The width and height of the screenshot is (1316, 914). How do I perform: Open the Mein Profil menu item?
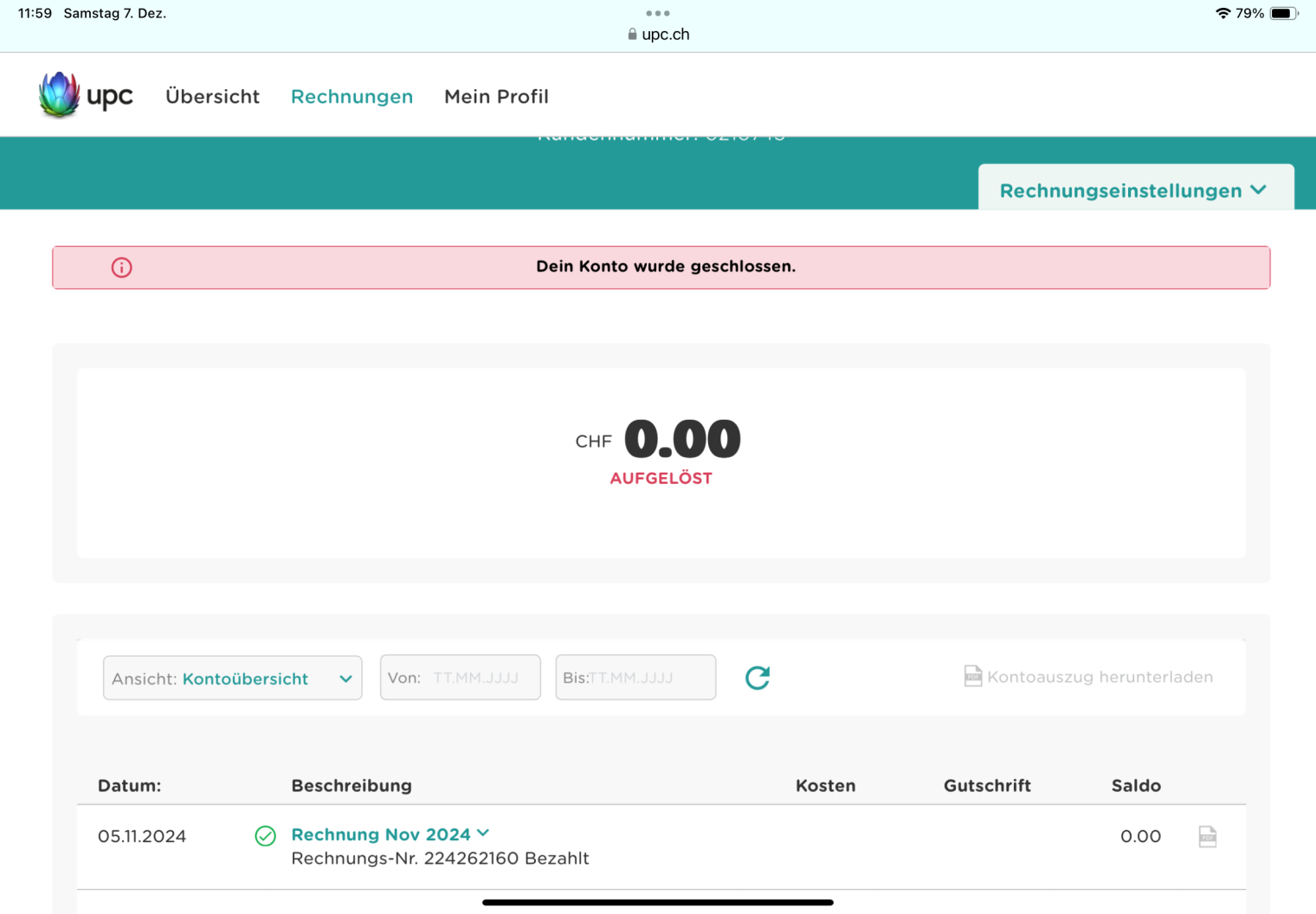(x=496, y=96)
